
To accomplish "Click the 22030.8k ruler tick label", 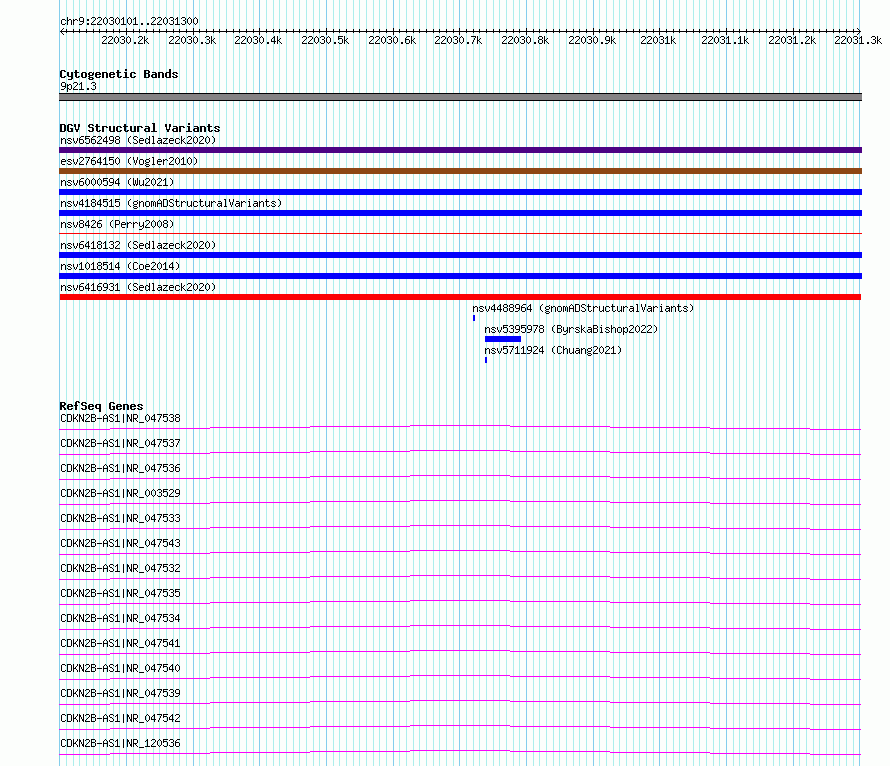I will tap(525, 40).
